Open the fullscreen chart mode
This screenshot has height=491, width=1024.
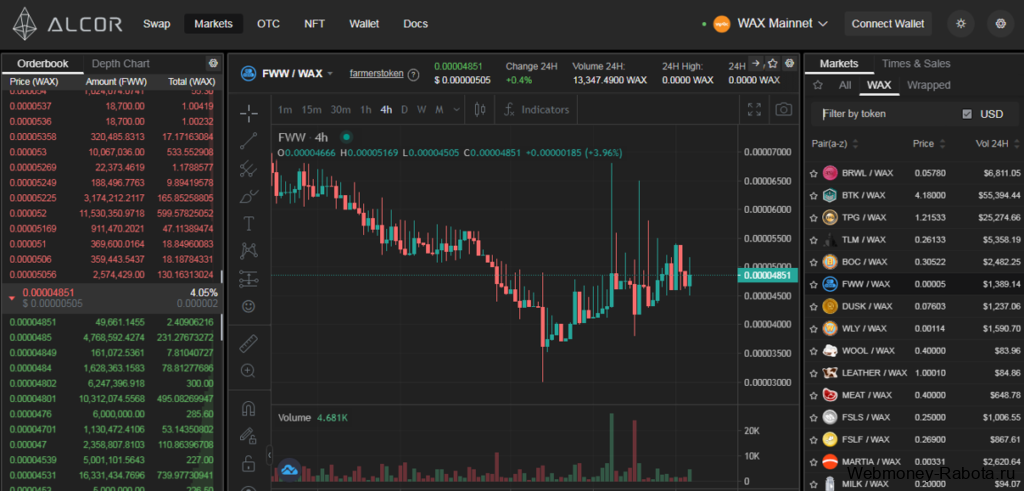pyautogui.click(x=754, y=110)
